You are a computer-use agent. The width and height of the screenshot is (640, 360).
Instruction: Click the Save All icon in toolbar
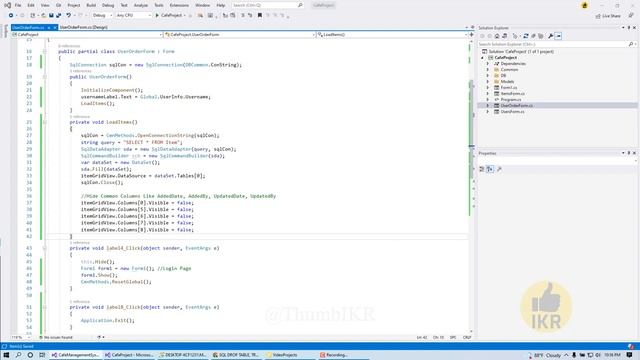pos(58,16)
